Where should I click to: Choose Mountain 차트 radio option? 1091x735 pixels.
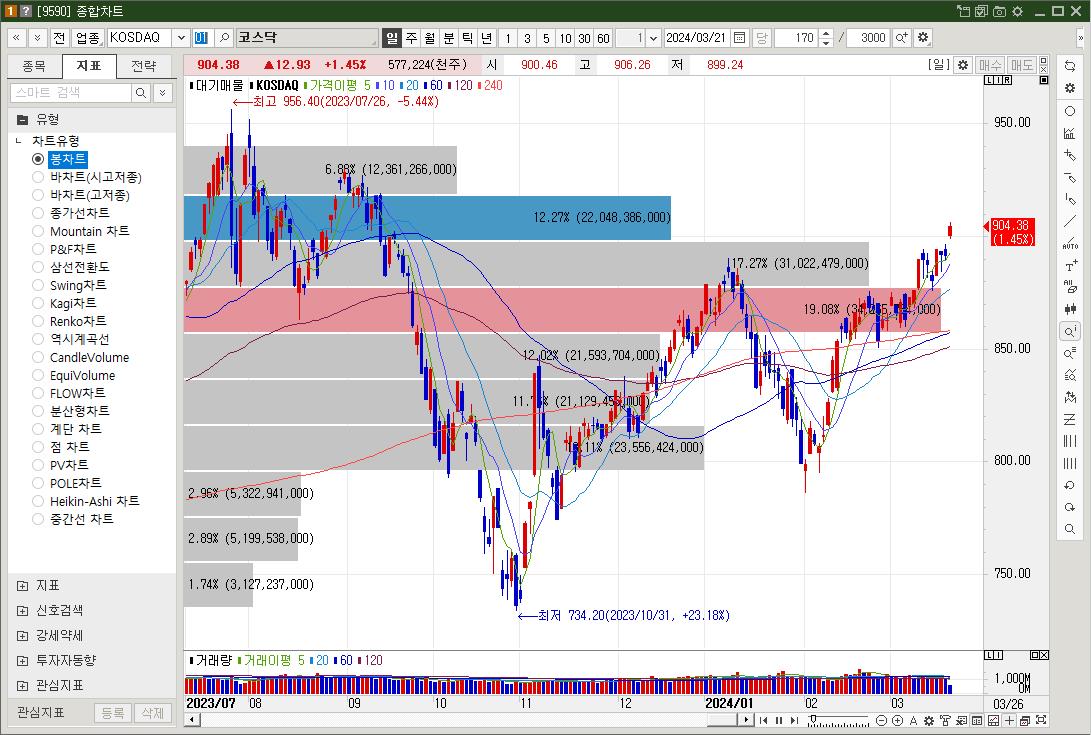point(38,231)
